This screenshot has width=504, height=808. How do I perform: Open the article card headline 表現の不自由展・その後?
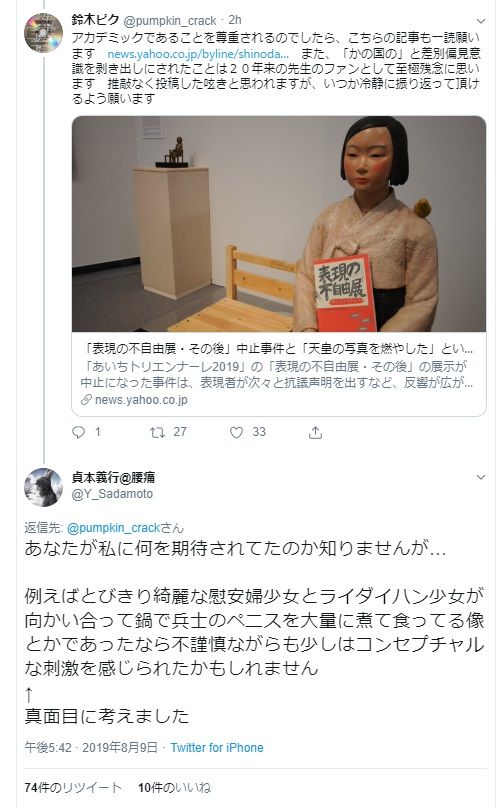click(278, 349)
